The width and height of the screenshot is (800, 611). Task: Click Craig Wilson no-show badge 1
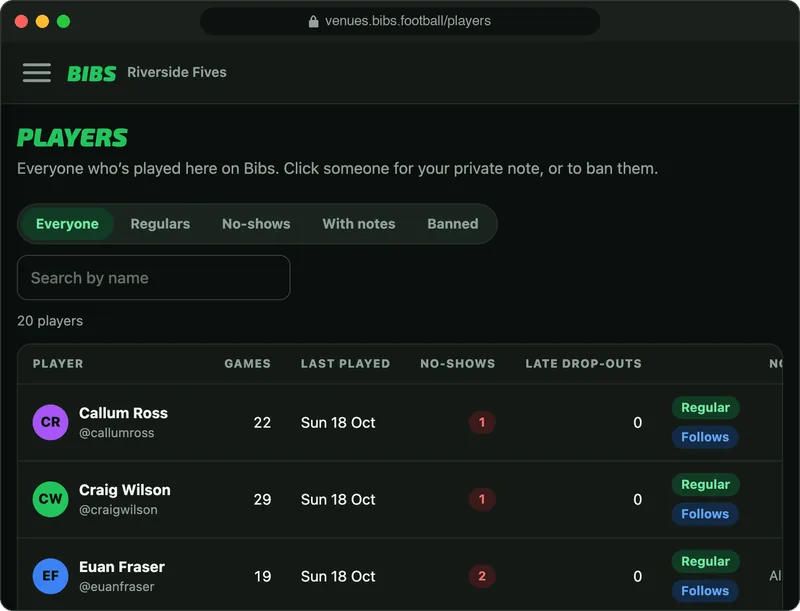tap(482, 499)
